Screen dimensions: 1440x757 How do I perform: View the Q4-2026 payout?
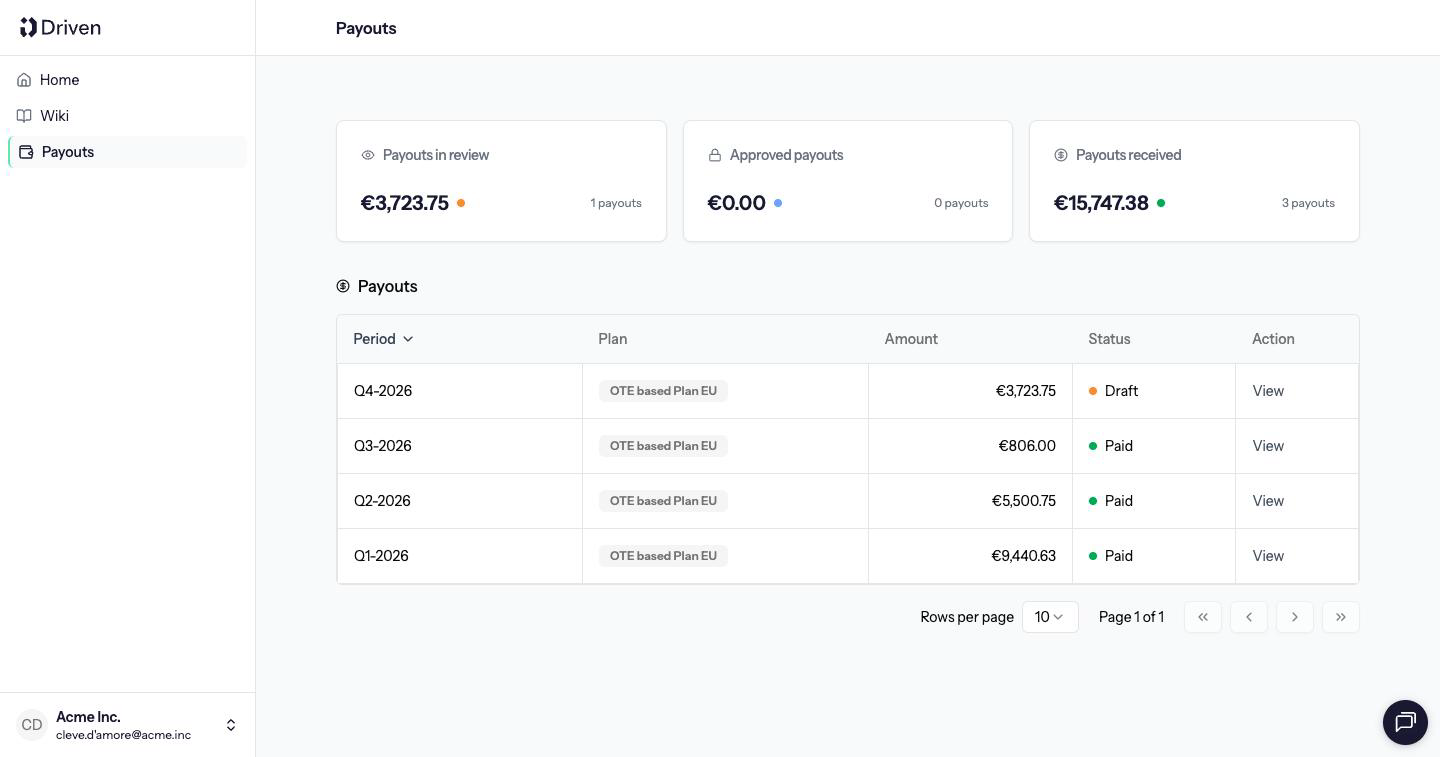pos(1268,391)
